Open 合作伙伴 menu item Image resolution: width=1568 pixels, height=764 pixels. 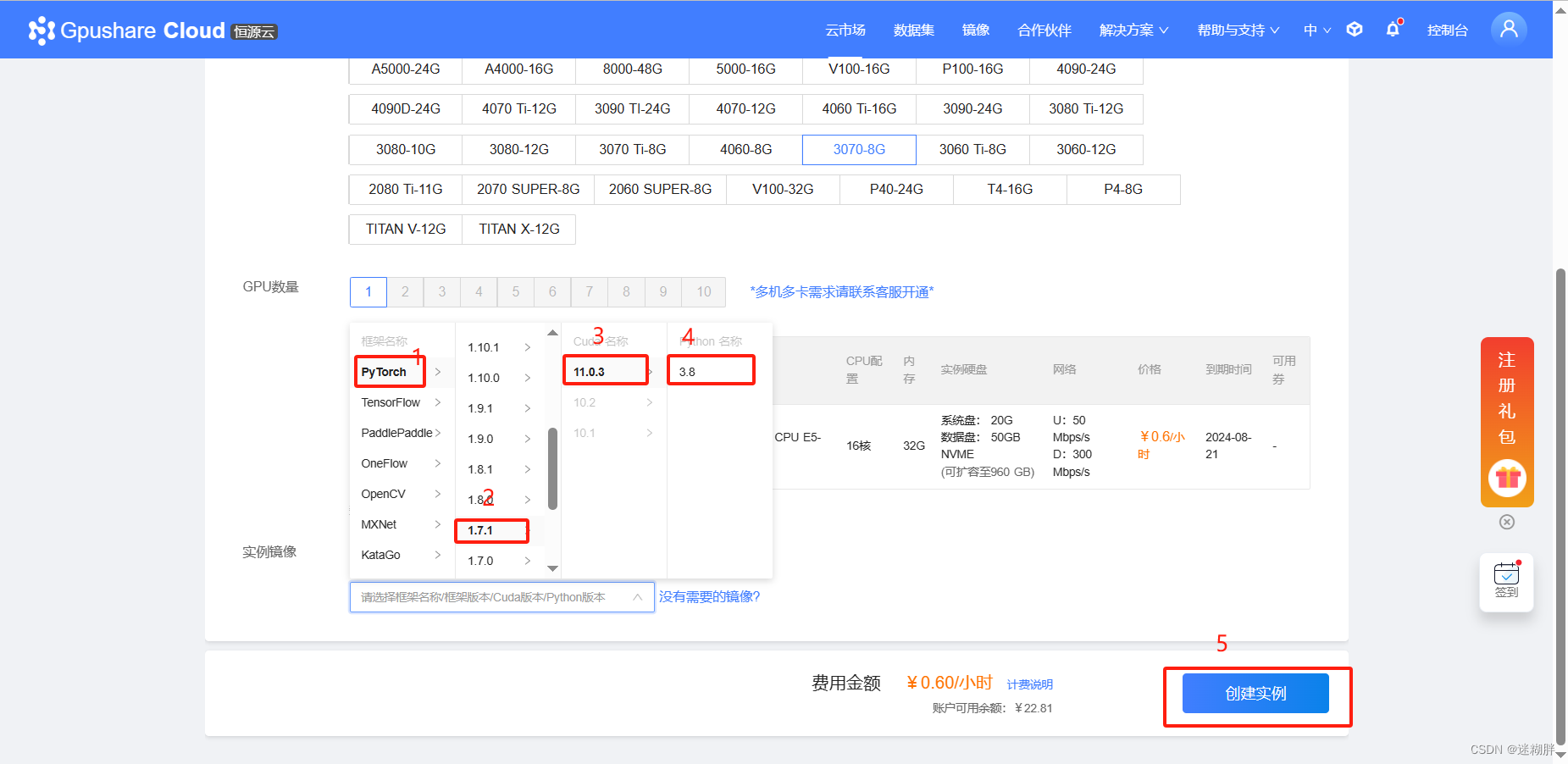pyautogui.click(x=1044, y=30)
